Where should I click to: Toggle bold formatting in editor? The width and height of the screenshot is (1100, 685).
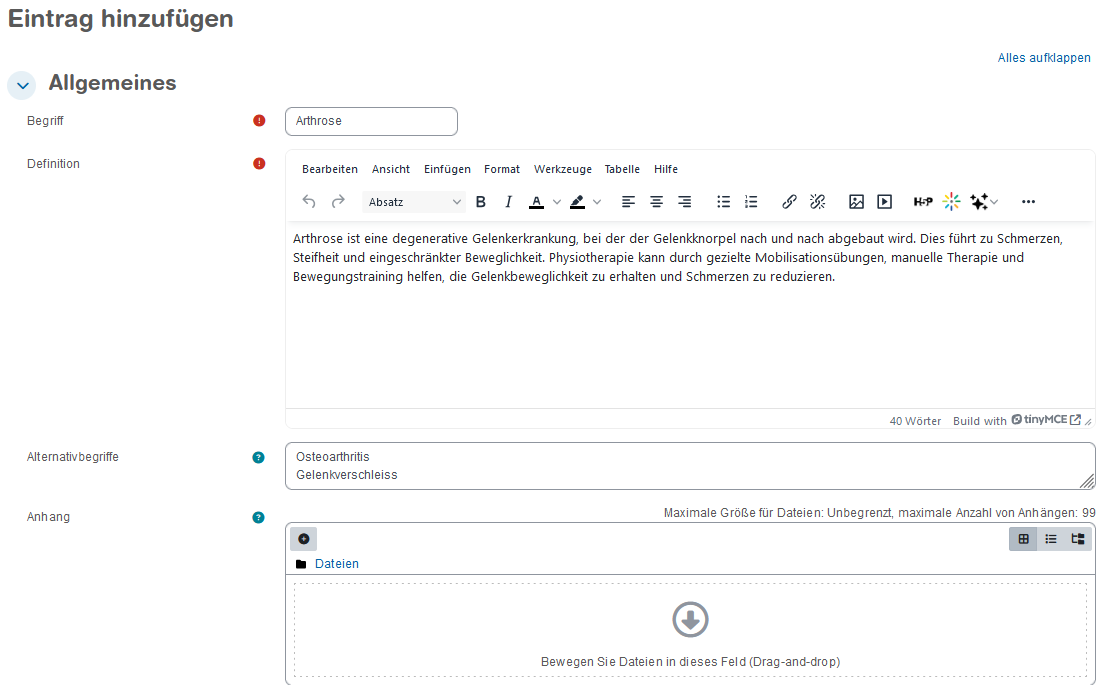[x=481, y=202]
